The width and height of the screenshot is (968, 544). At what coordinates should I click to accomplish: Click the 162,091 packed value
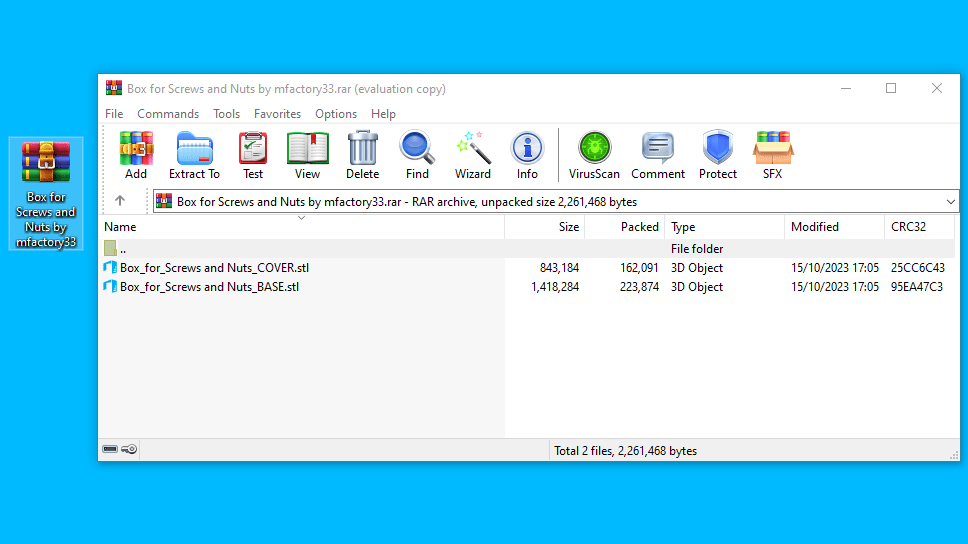(640, 268)
